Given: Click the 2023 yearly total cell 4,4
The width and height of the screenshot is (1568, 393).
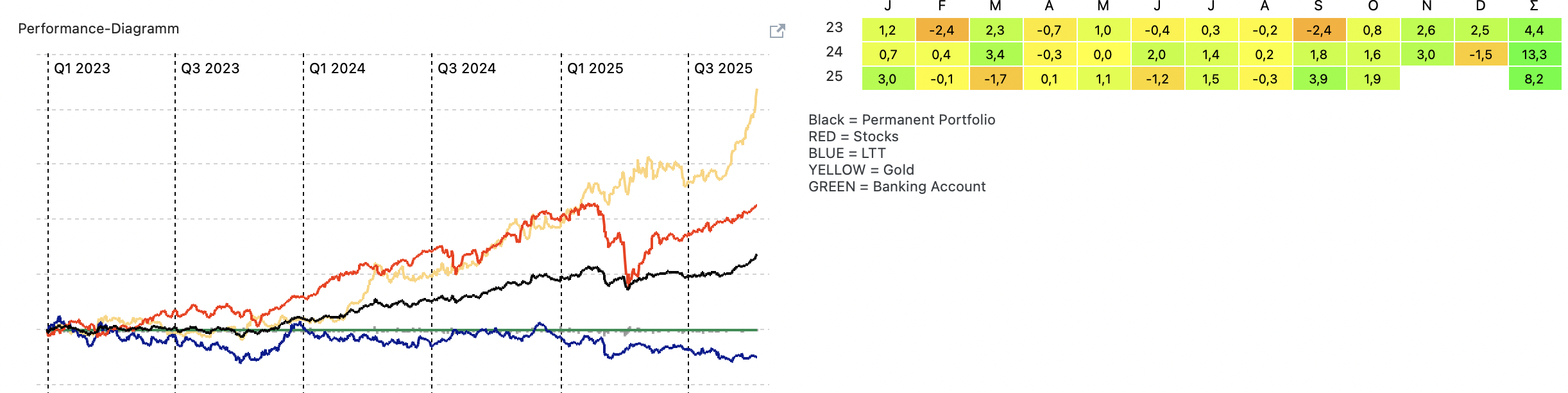Looking at the screenshot, I should pyautogui.click(x=1534, y=30).
